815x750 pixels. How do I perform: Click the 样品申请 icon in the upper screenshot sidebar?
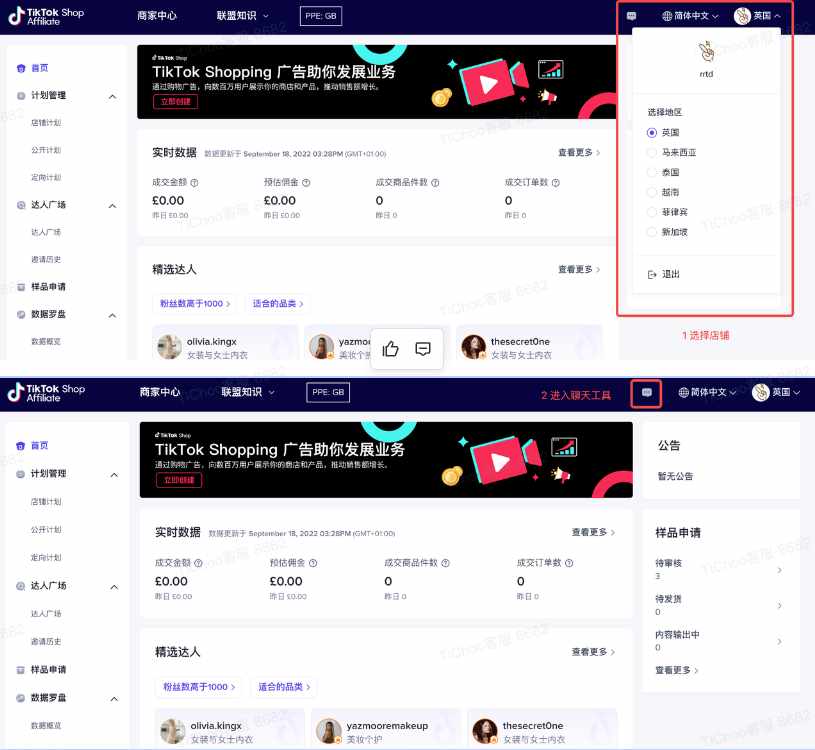pos(21,287)
